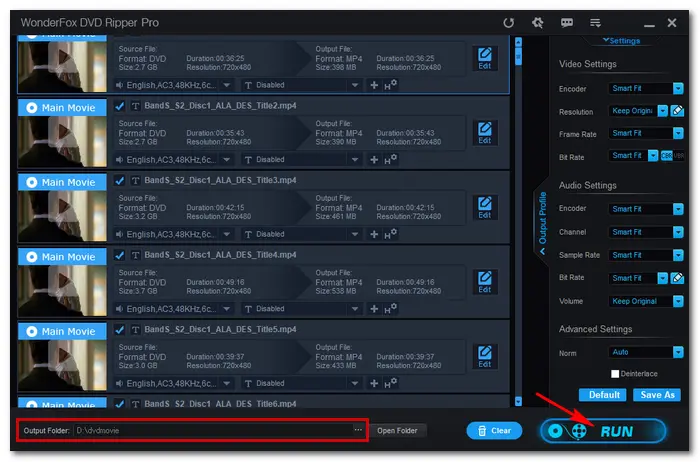The image size is (700, 462).
Task: Open the video Encoder dropdown
Action: coord(678,88)
